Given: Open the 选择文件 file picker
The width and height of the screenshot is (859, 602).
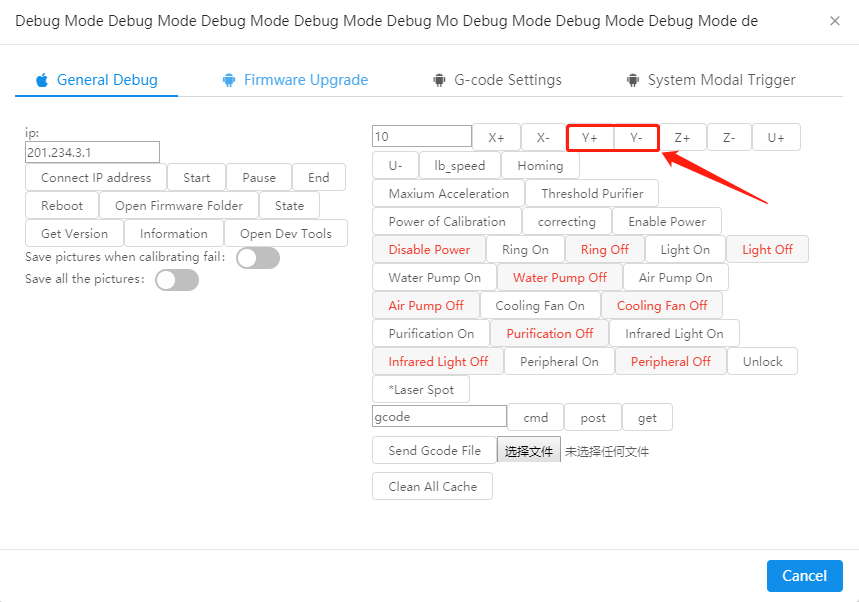Looking at the screenshot, I should [529, 451].
